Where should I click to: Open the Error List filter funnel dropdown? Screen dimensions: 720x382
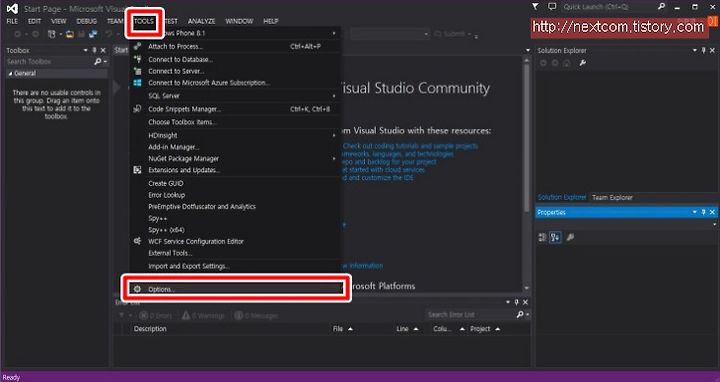(124, 315)
